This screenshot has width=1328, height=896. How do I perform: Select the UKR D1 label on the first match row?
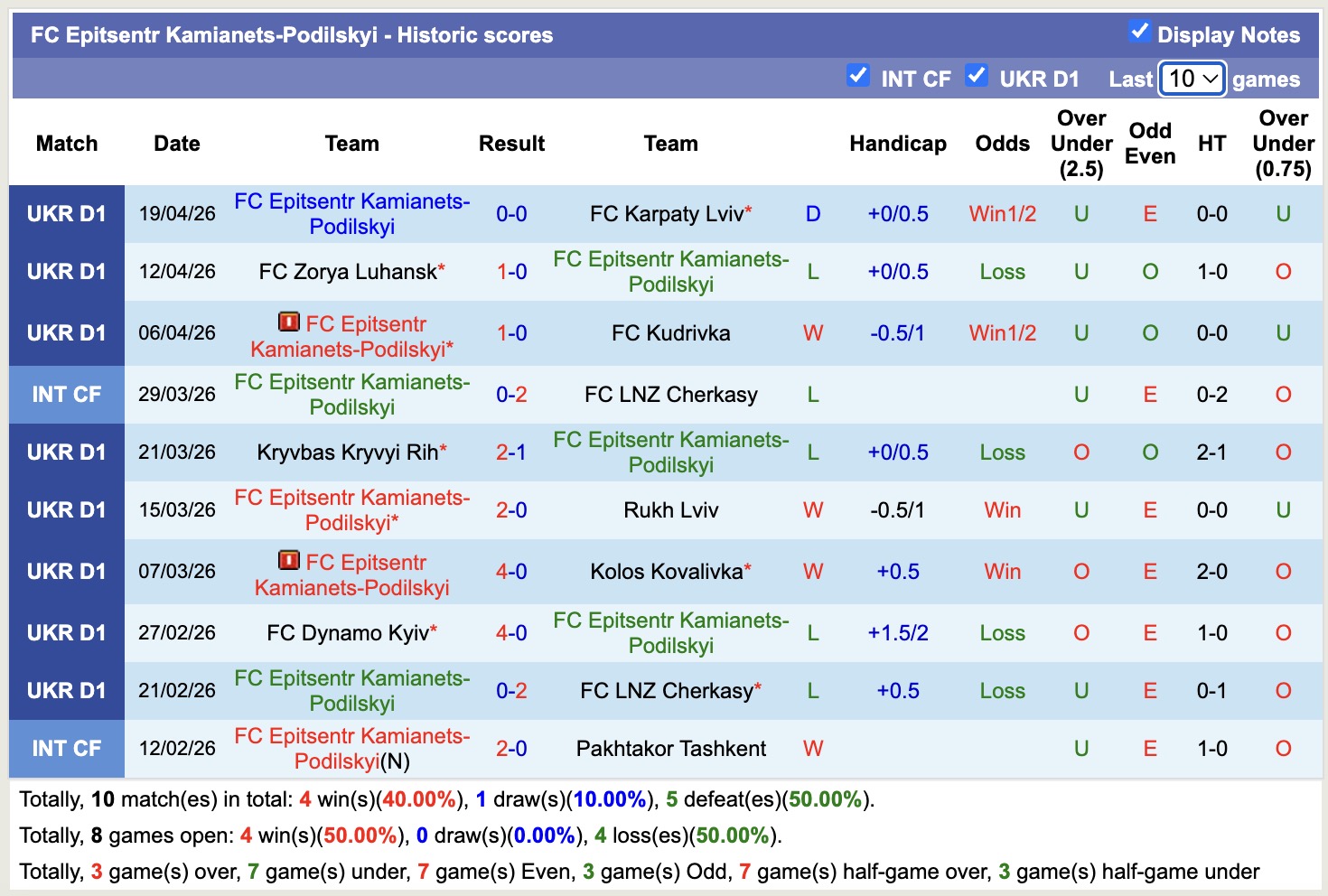pos(66,214)
